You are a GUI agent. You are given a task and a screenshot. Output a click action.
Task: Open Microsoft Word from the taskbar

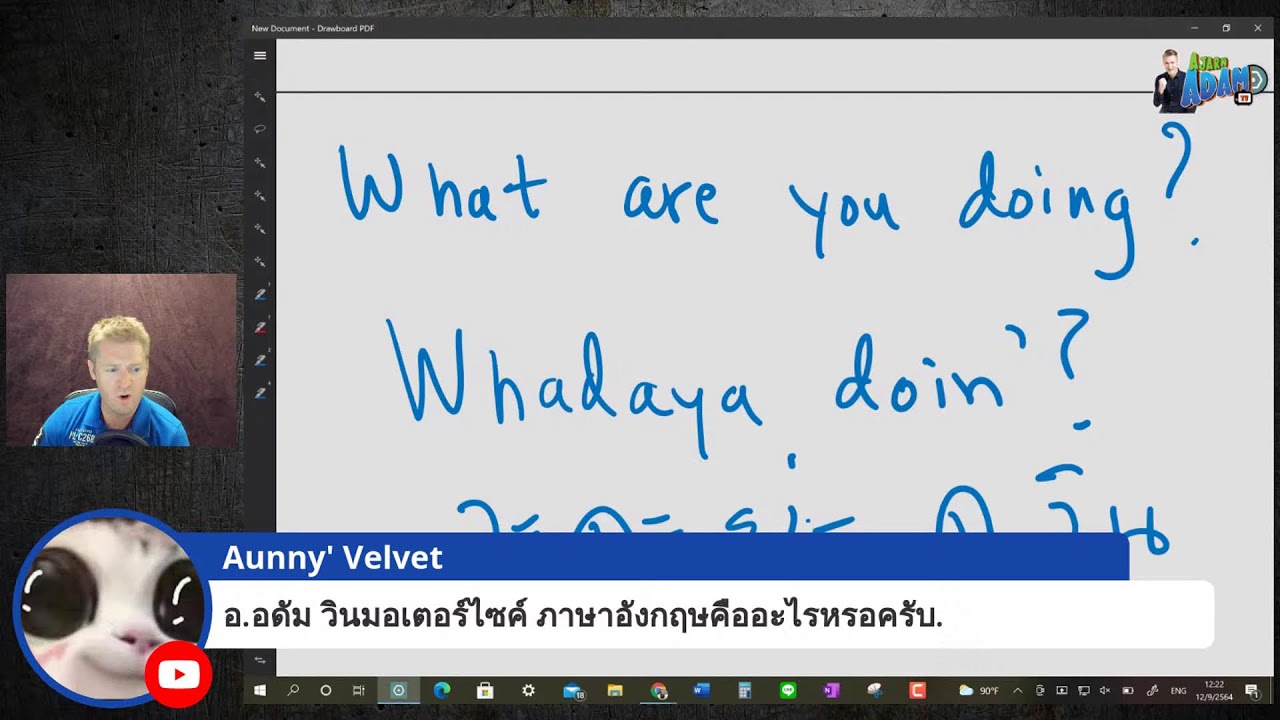(x=701, y=690)
